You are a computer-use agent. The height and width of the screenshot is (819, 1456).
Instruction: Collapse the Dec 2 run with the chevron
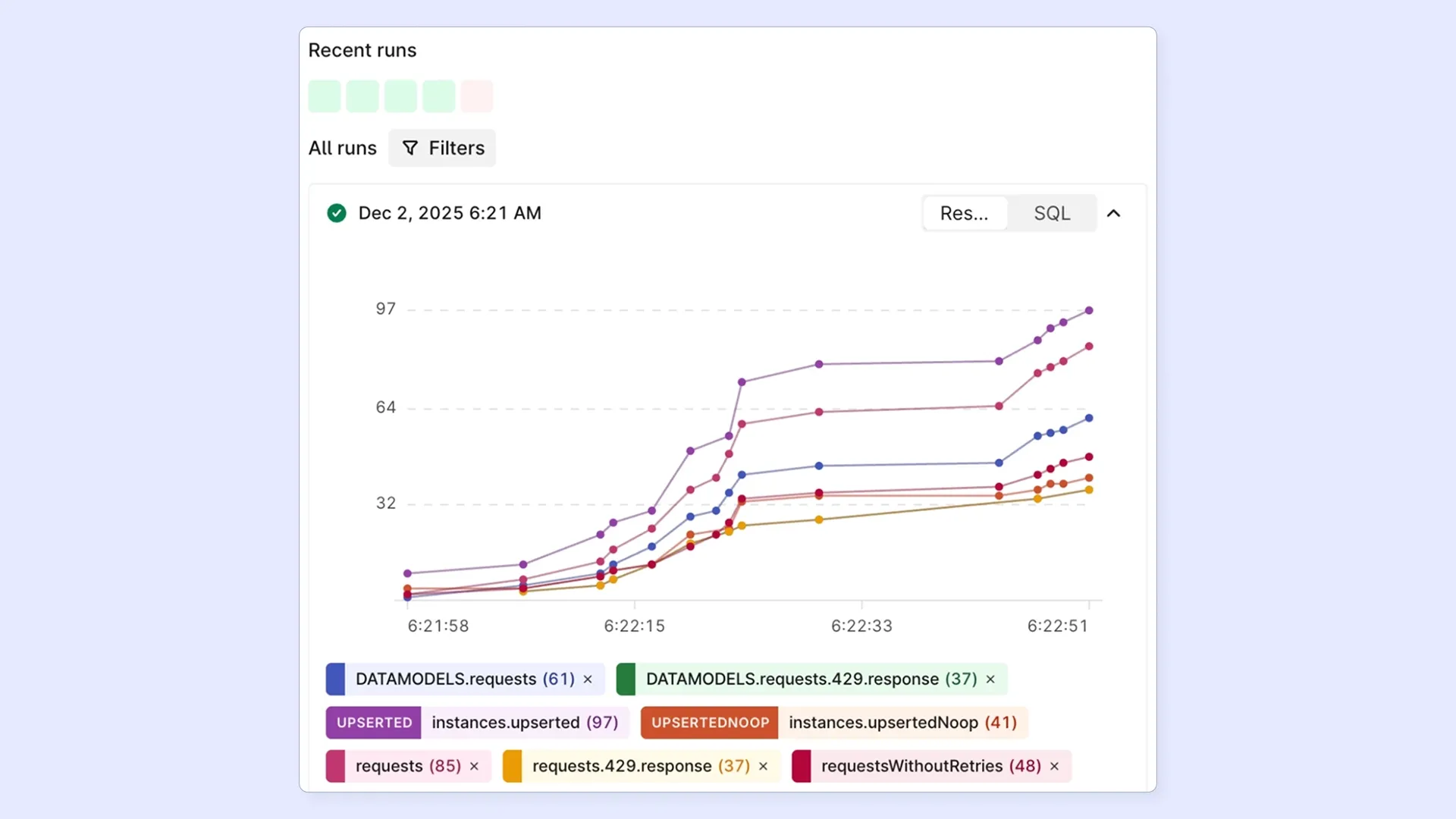point(1113,213)
